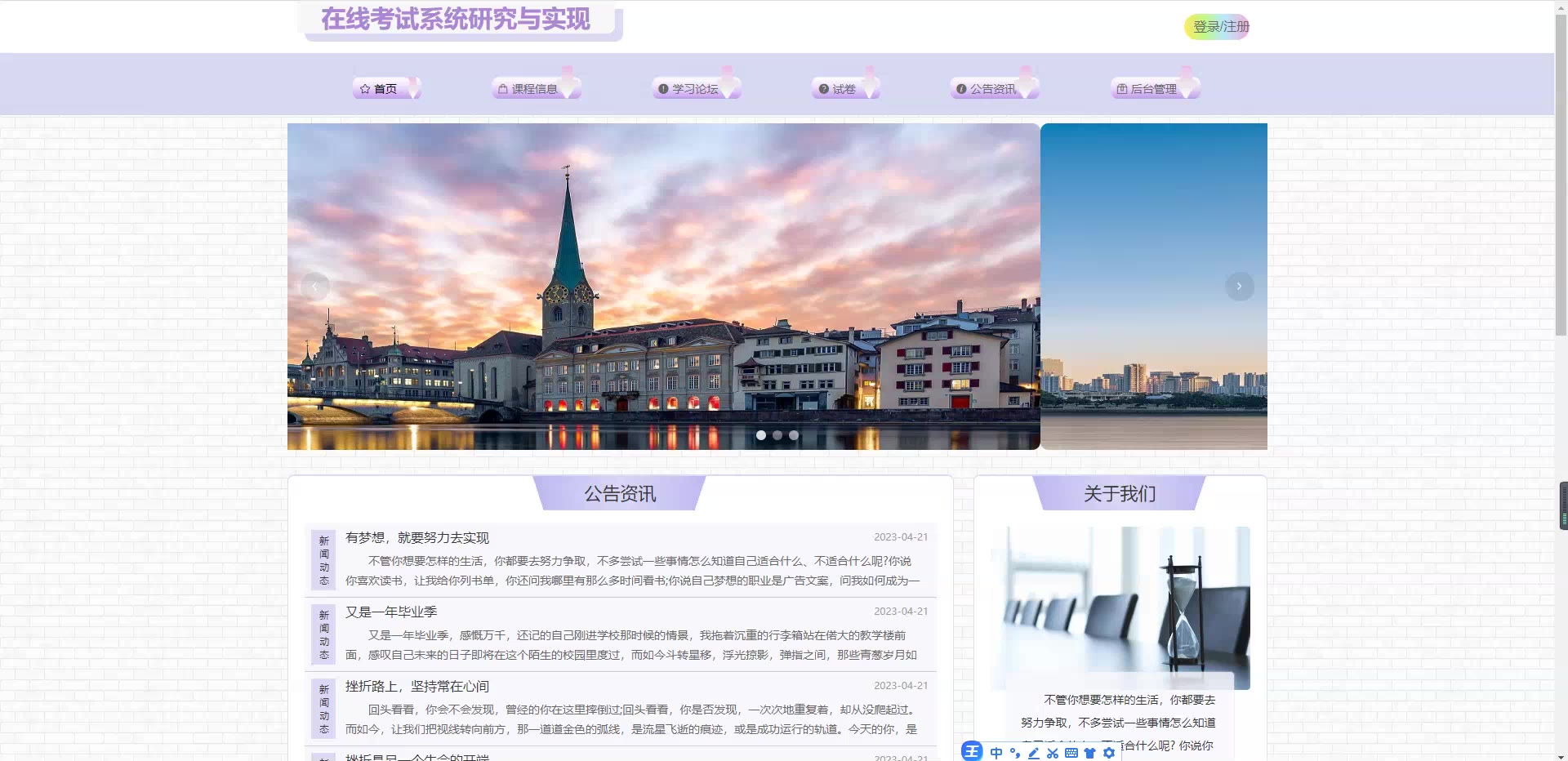Open 公告资讯 in the navigation bar

[994, 89]
